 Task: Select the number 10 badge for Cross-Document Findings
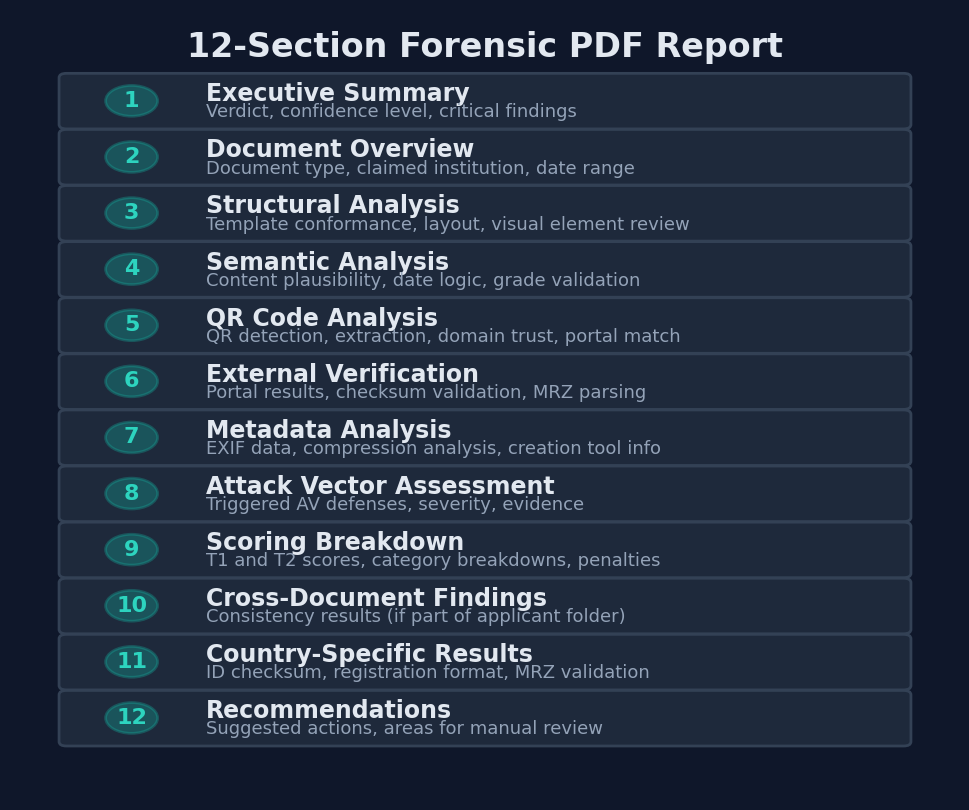pyautogui.click(x=131, y=605)
